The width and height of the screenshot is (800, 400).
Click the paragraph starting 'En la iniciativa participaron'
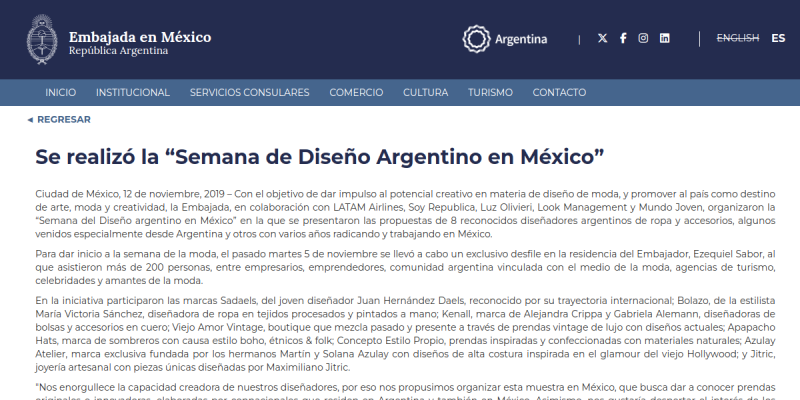click(405, 334)
